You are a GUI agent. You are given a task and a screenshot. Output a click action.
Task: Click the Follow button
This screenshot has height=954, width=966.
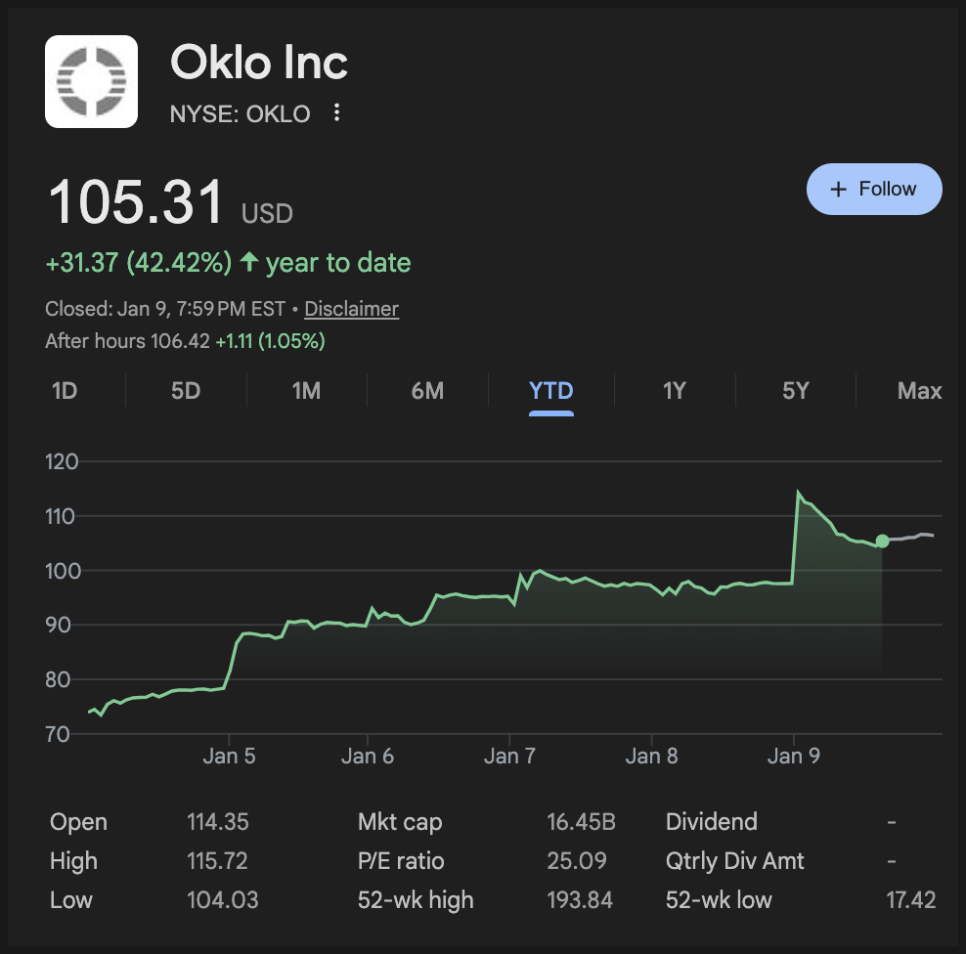point(874,189)
